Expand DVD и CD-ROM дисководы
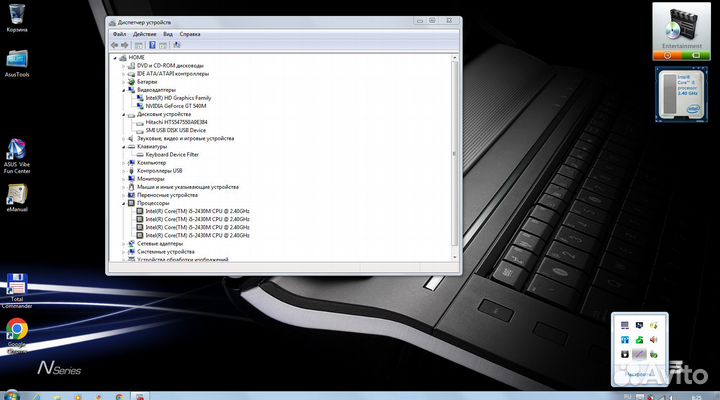This screenshot has width=720, height=400. 124,66
